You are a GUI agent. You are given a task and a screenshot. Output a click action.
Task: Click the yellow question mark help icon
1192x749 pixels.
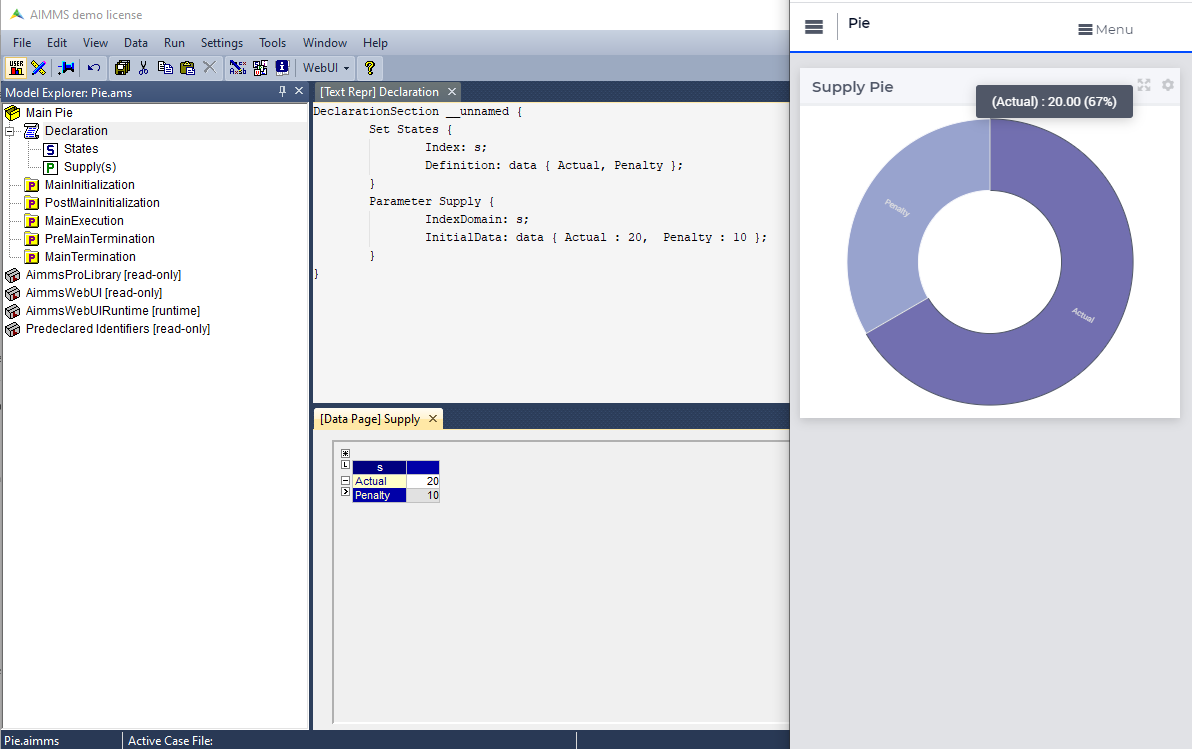pos(369,68)
